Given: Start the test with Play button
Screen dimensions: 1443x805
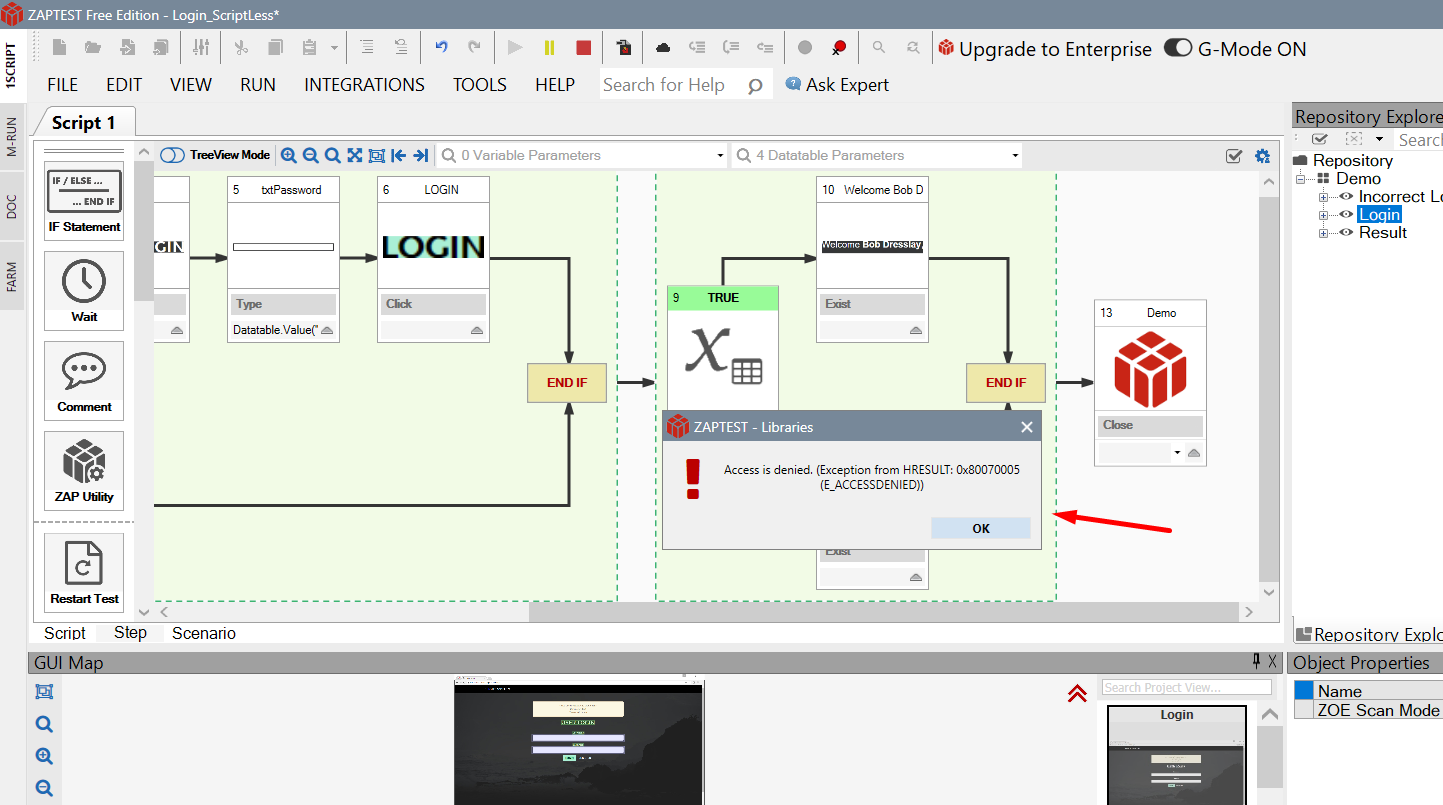Looking at the screenshot, I should (515, 47).
